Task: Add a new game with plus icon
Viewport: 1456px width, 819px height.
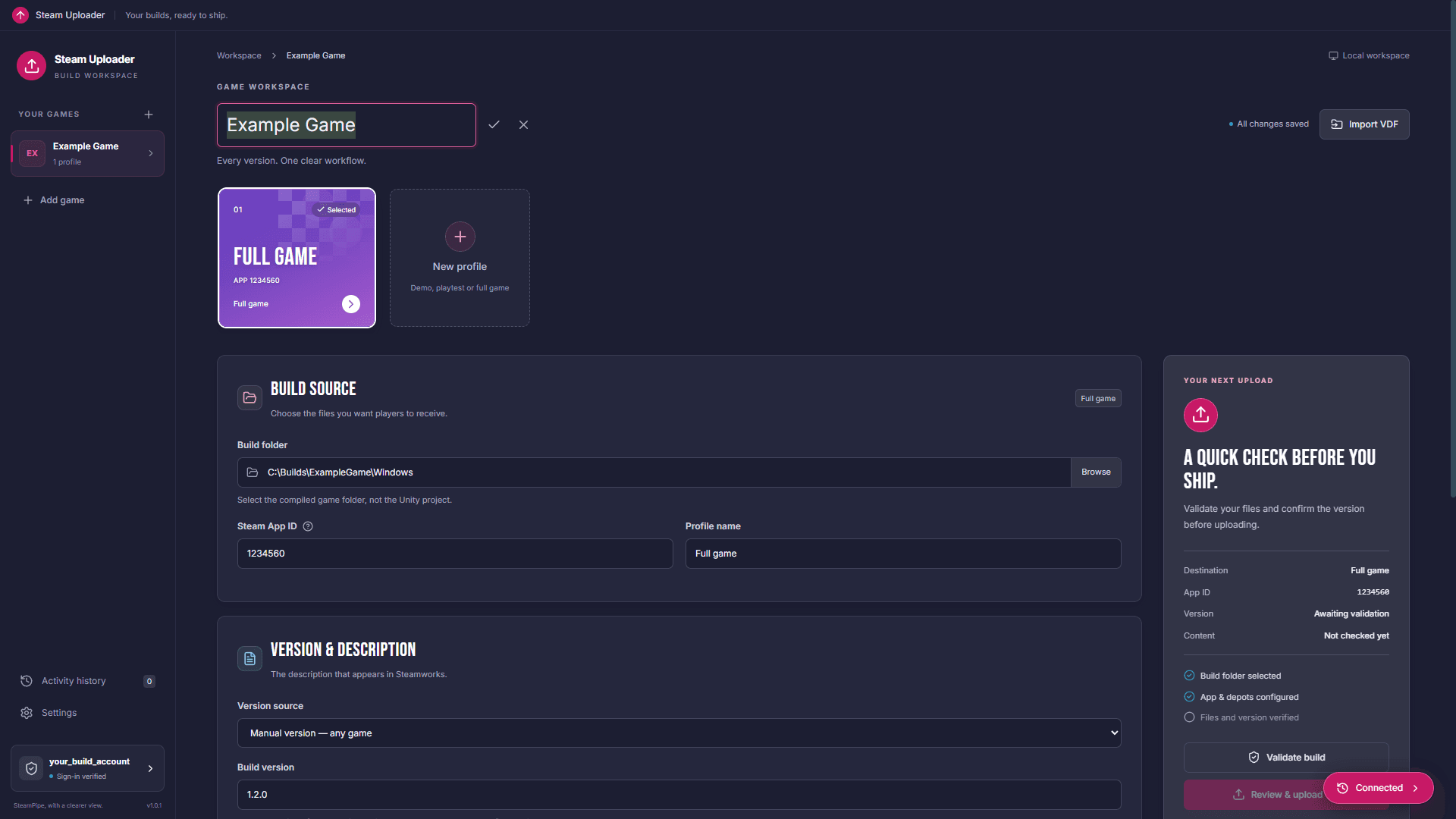Action: (149, 115)
